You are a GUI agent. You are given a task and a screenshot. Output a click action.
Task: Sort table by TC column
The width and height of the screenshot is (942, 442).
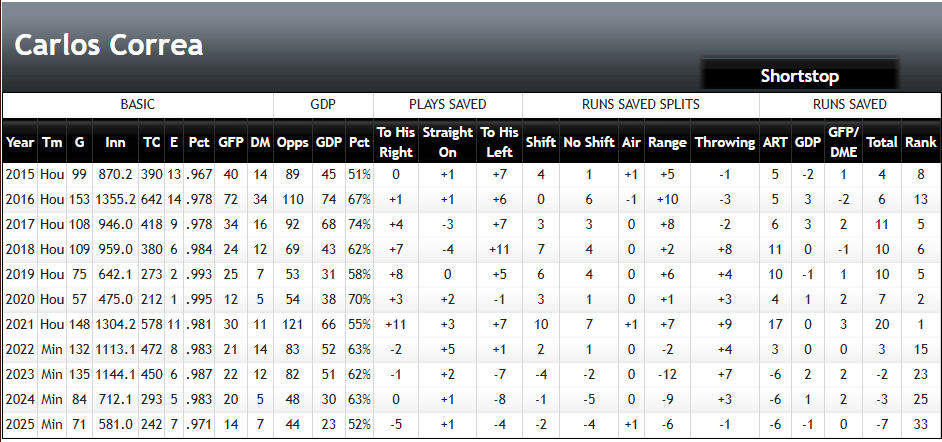(x=152, y=142)
